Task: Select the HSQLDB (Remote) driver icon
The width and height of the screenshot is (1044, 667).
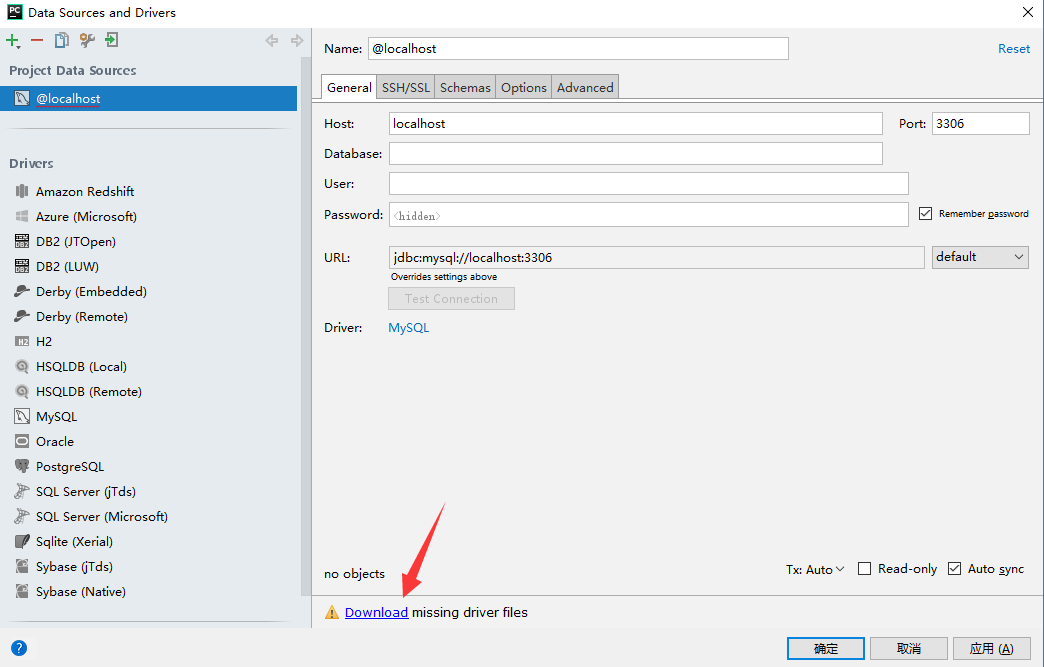Action: pyautogui.click(x=22, y=391)
